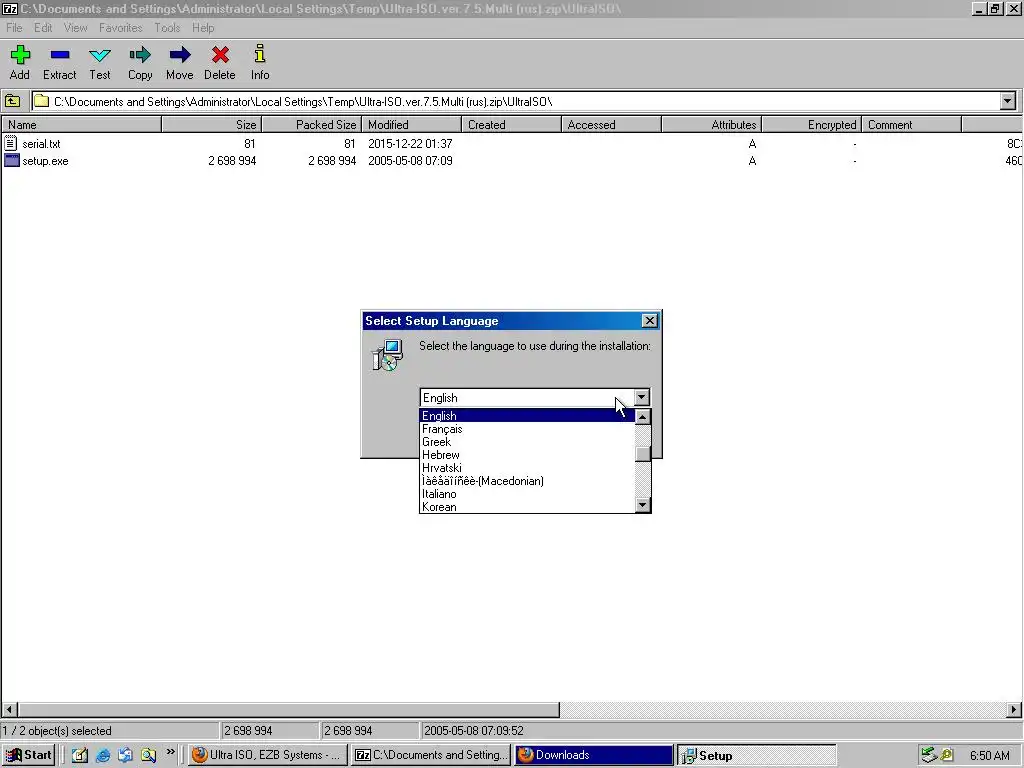Click the file list scroll right arrow

[1014, 709]
